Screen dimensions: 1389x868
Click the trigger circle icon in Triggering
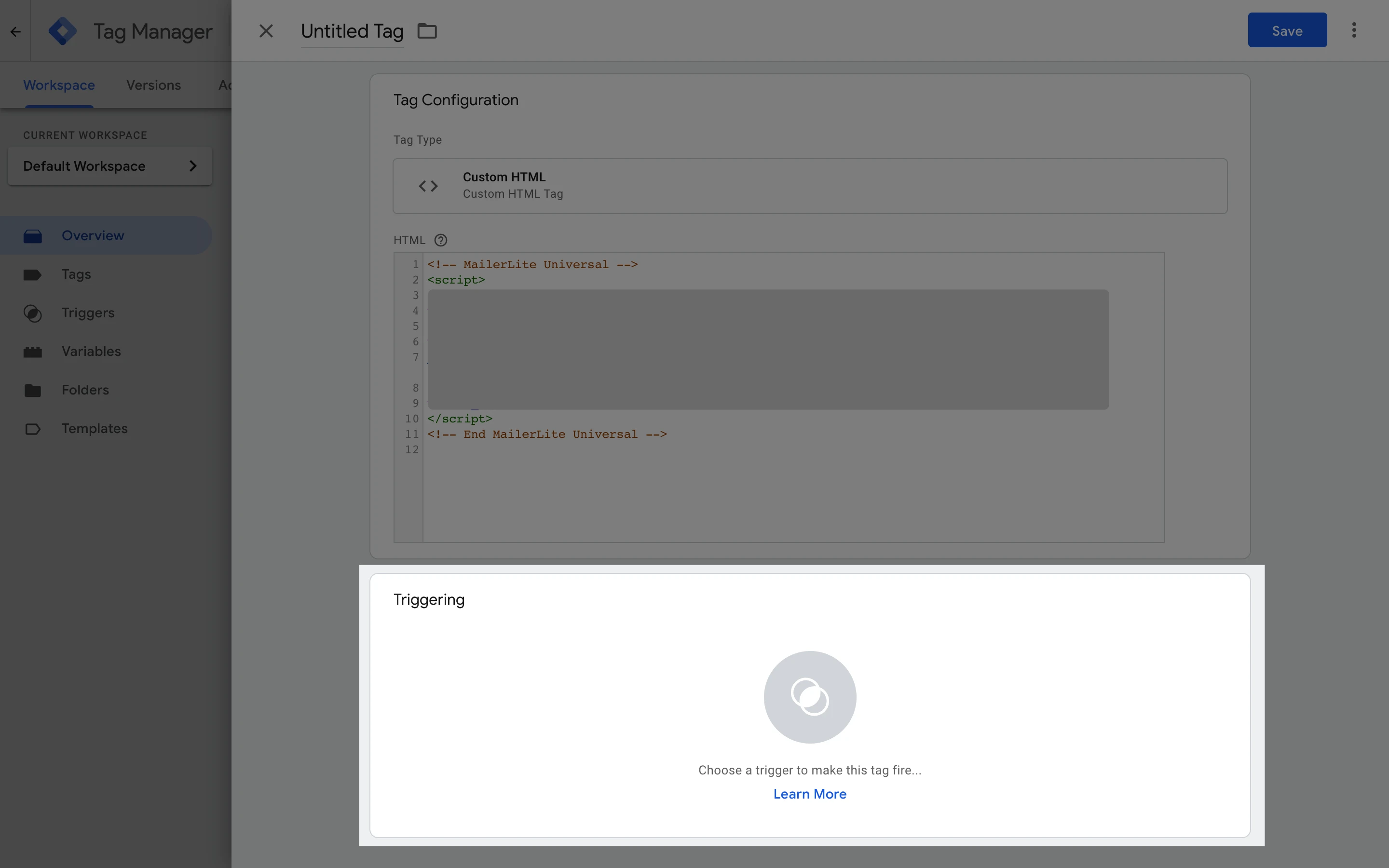[809, 697]
